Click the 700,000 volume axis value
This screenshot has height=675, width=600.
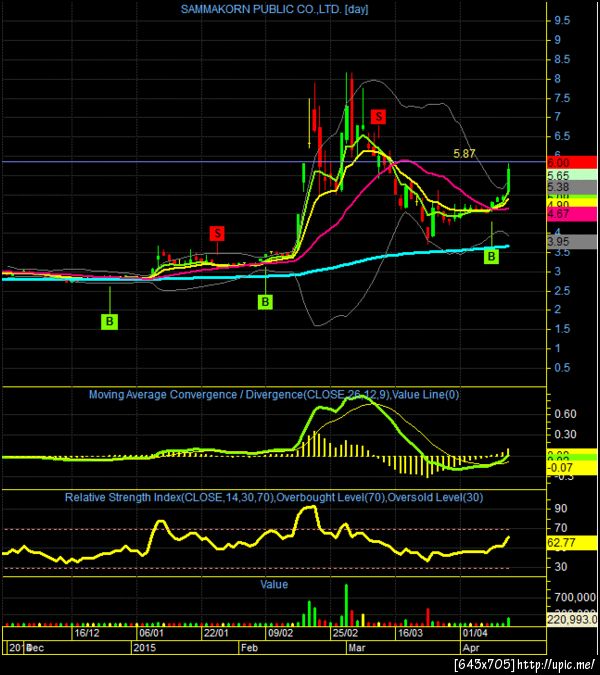point(575,598)
